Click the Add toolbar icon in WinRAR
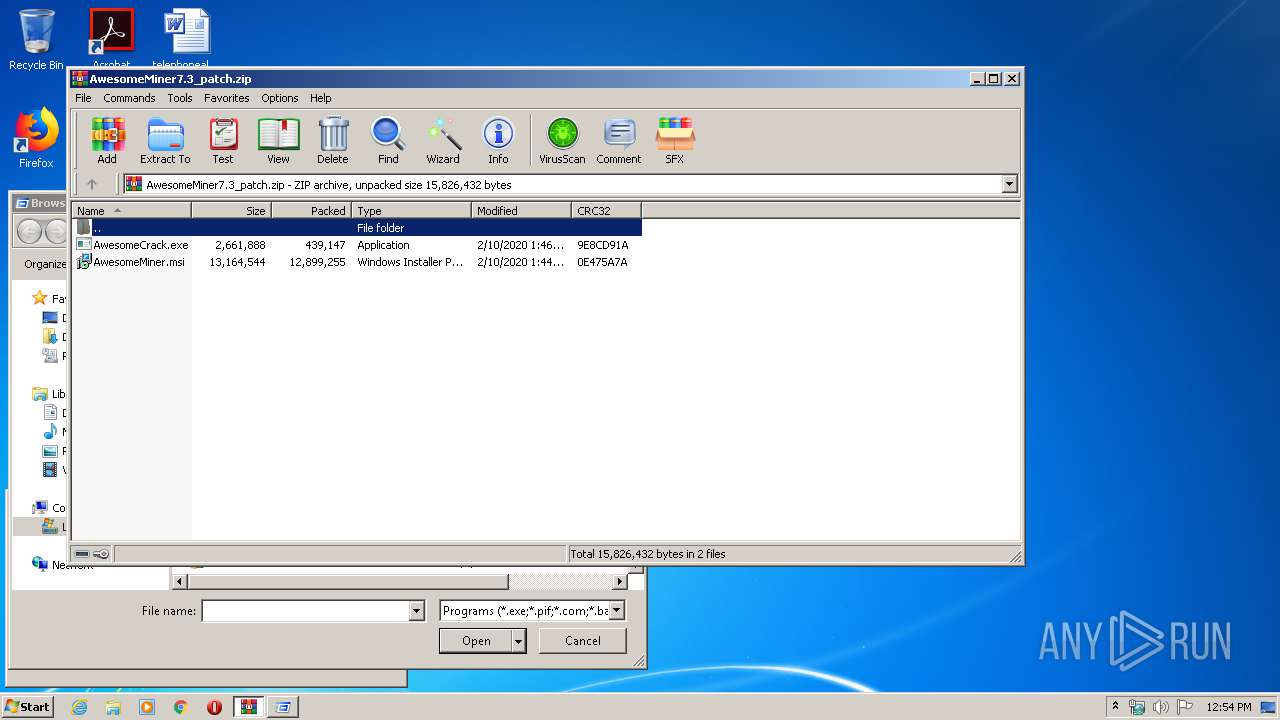Image resolution: width=1280 pixels, height=720 pixels. (x=107, y=140)
